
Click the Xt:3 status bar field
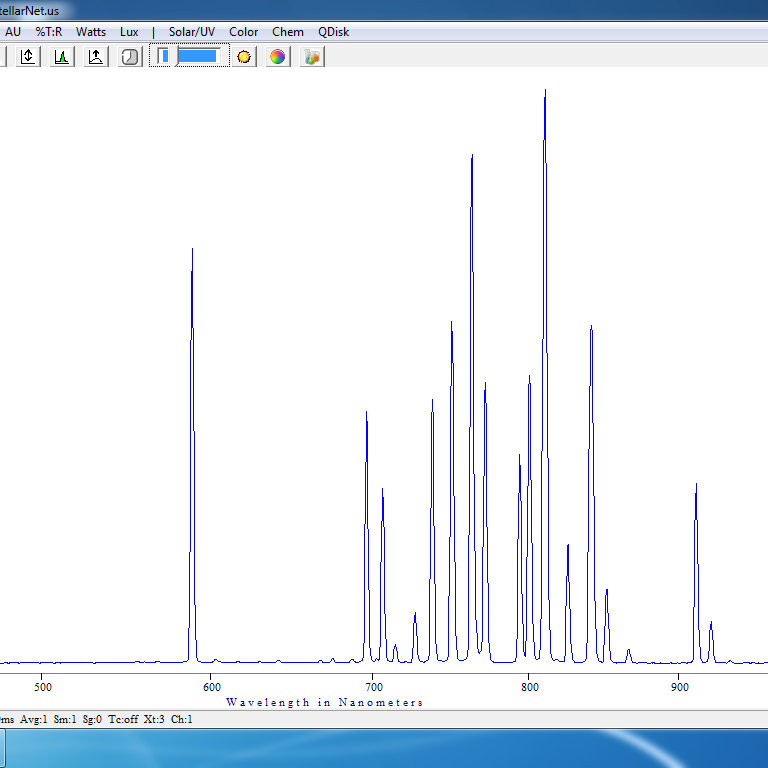click(154, 719)
